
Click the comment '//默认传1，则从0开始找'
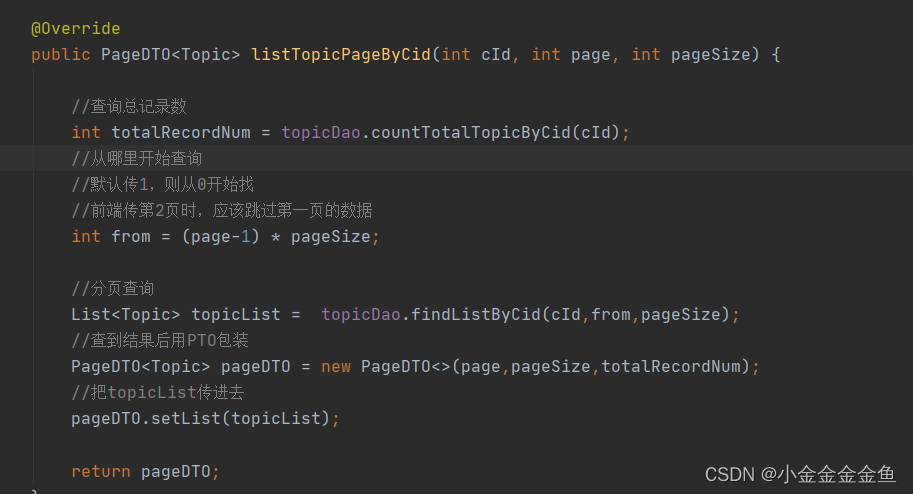162,185
